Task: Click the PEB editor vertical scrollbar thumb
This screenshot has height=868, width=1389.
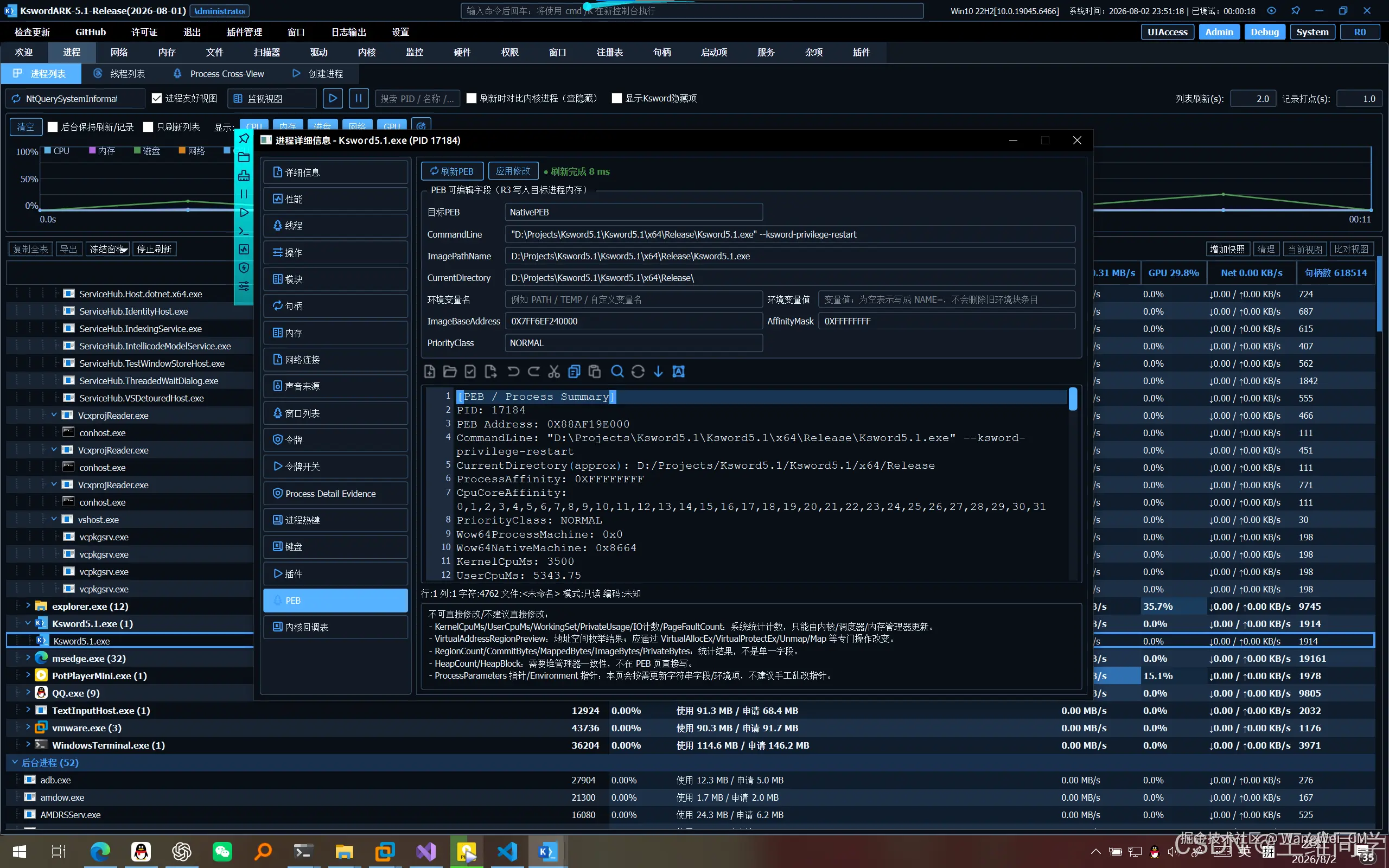Action: 1073,399
